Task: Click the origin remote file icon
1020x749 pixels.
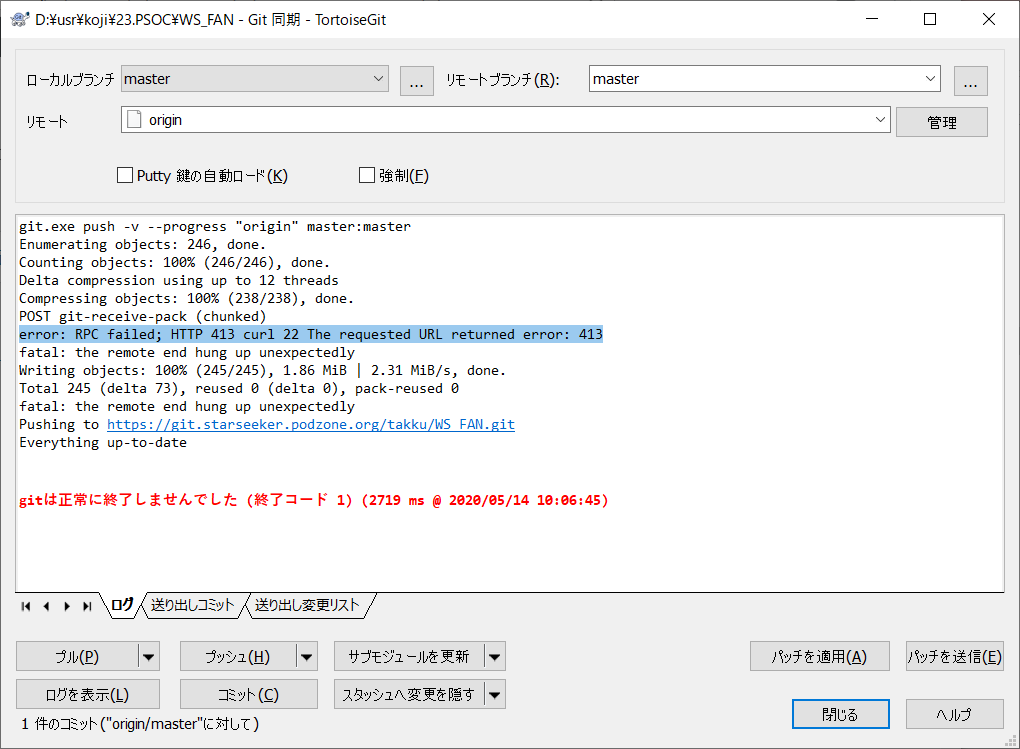Action: 134,120
